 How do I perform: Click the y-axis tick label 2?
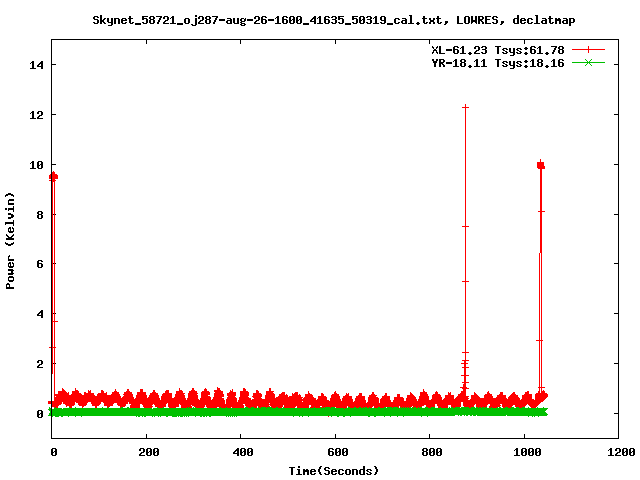40,364
